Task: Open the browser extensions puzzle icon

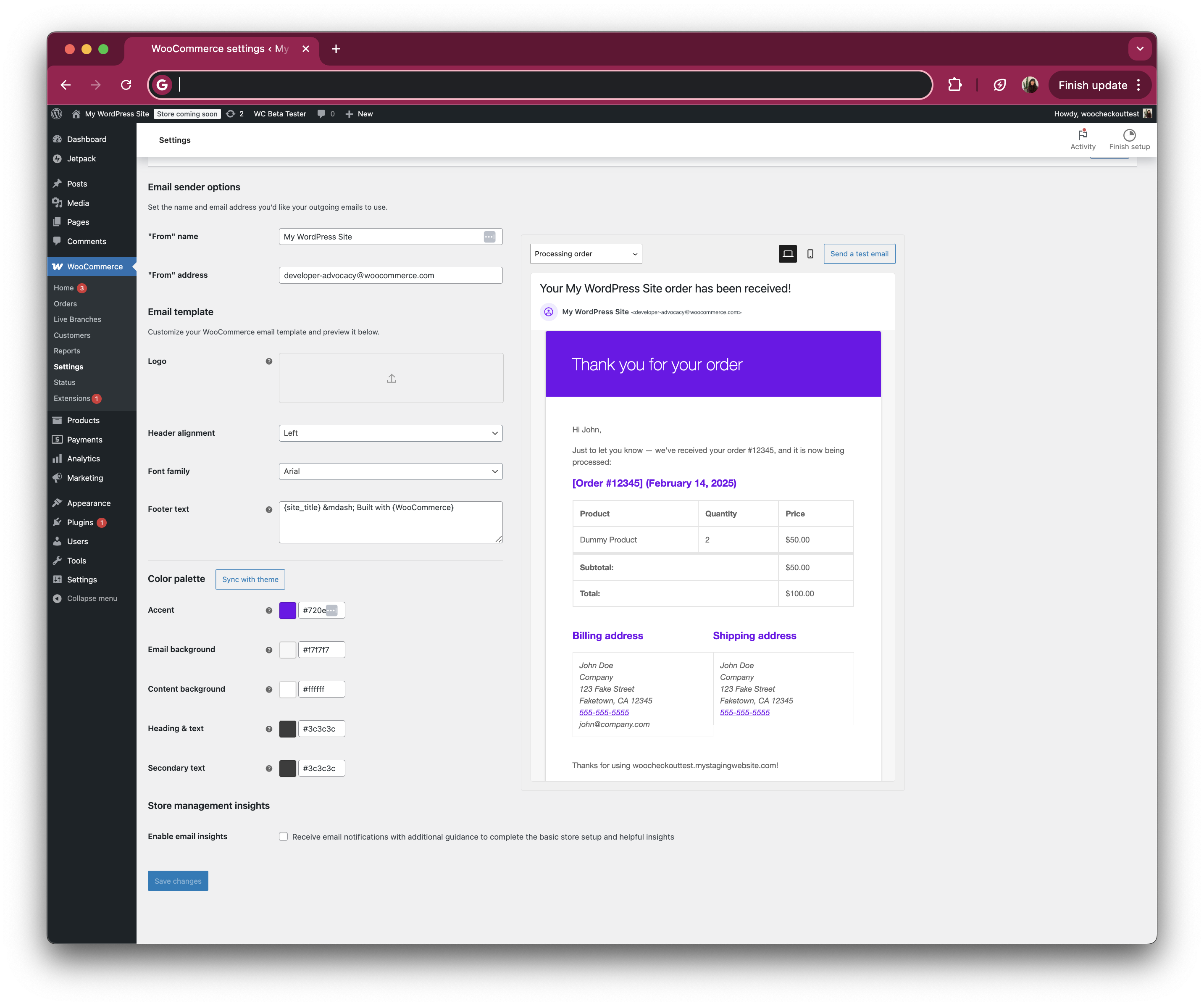Action: (x=954, y=85)
